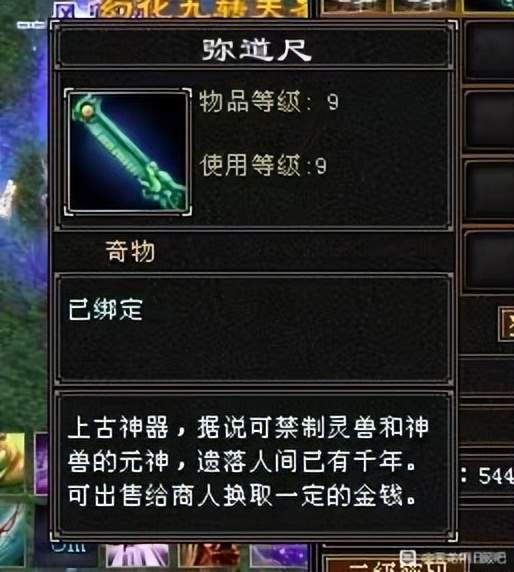This screenshot has width=514, height=572.
Task: Click the pink-white skill icon below the tooltip
Action: pos(137,556)
